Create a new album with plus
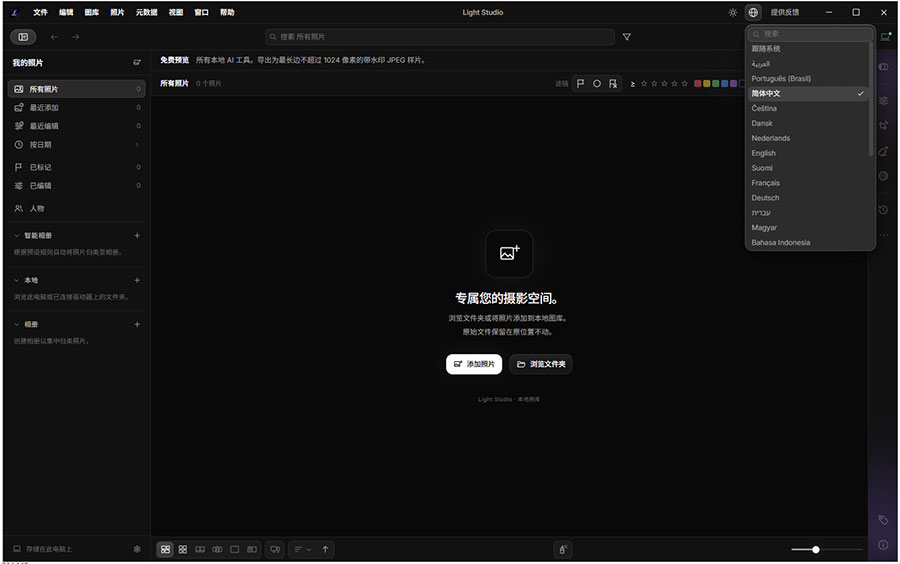This screenshot has height=564, width=900. [137, 324]
